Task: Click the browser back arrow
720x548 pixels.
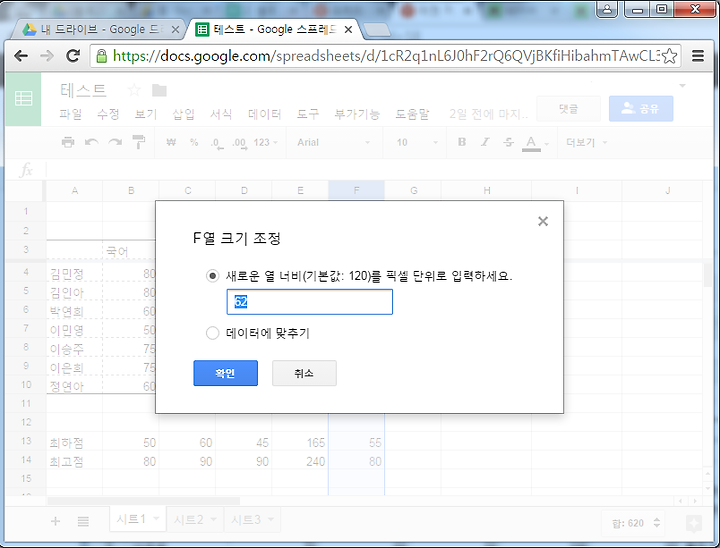Action: click(21, 56)
